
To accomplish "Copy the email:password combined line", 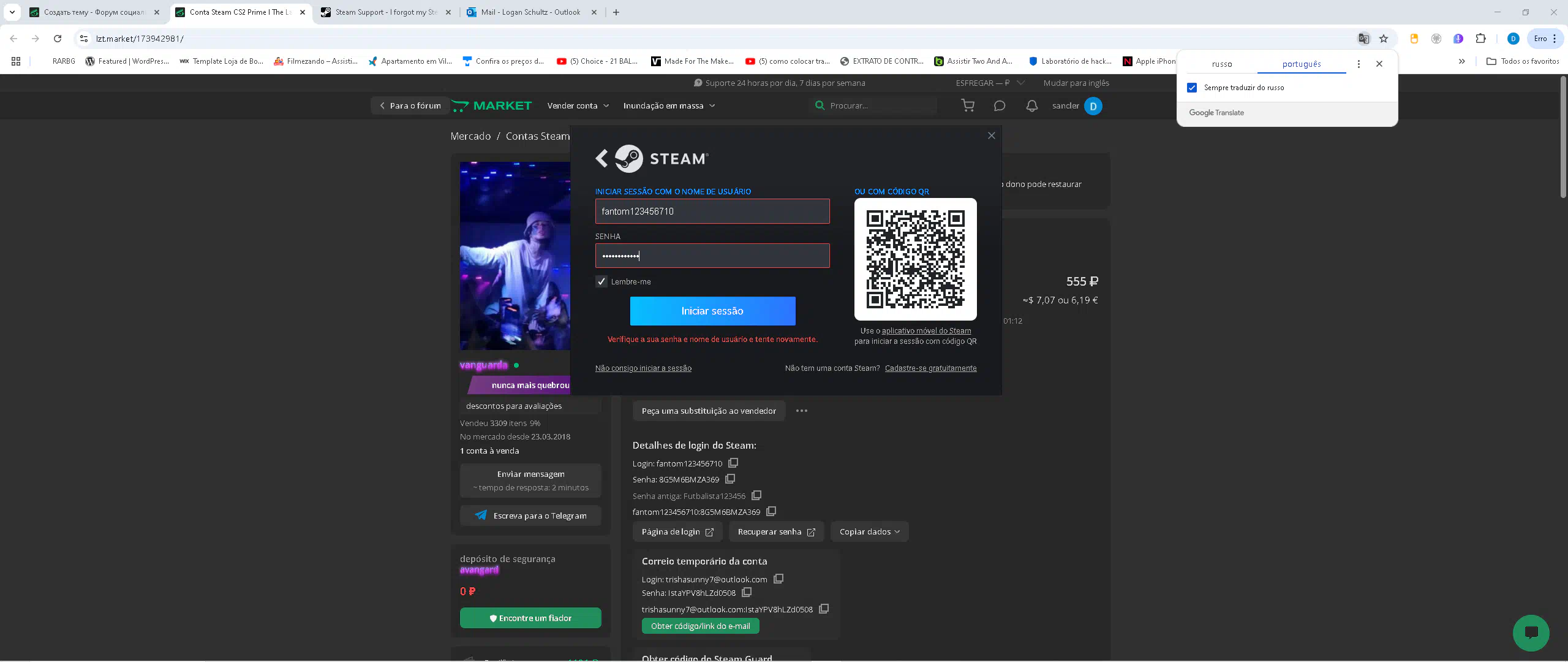I will [824, 609].
